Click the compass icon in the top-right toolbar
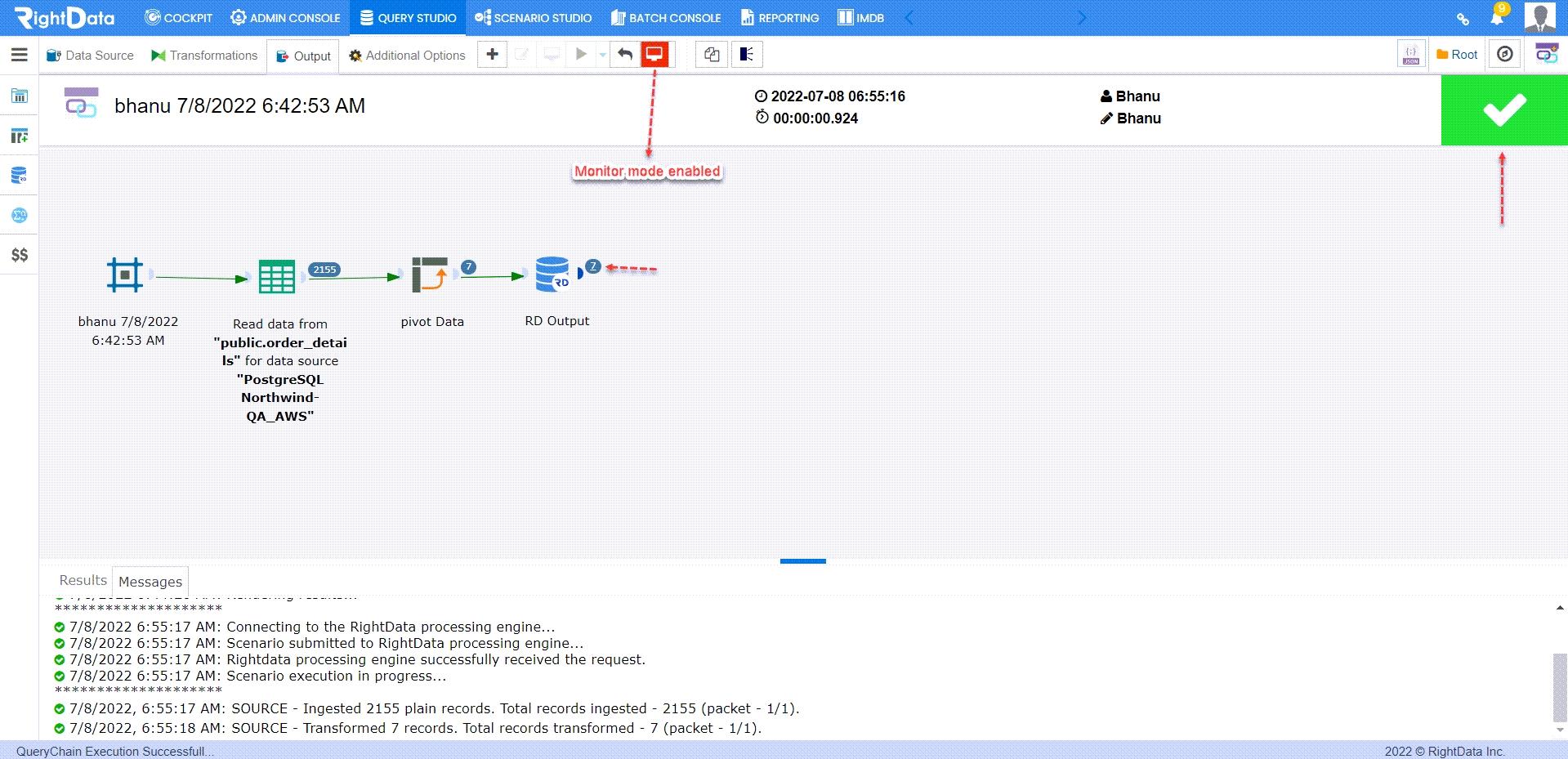1568x759 pixels. coord(1503,54)
